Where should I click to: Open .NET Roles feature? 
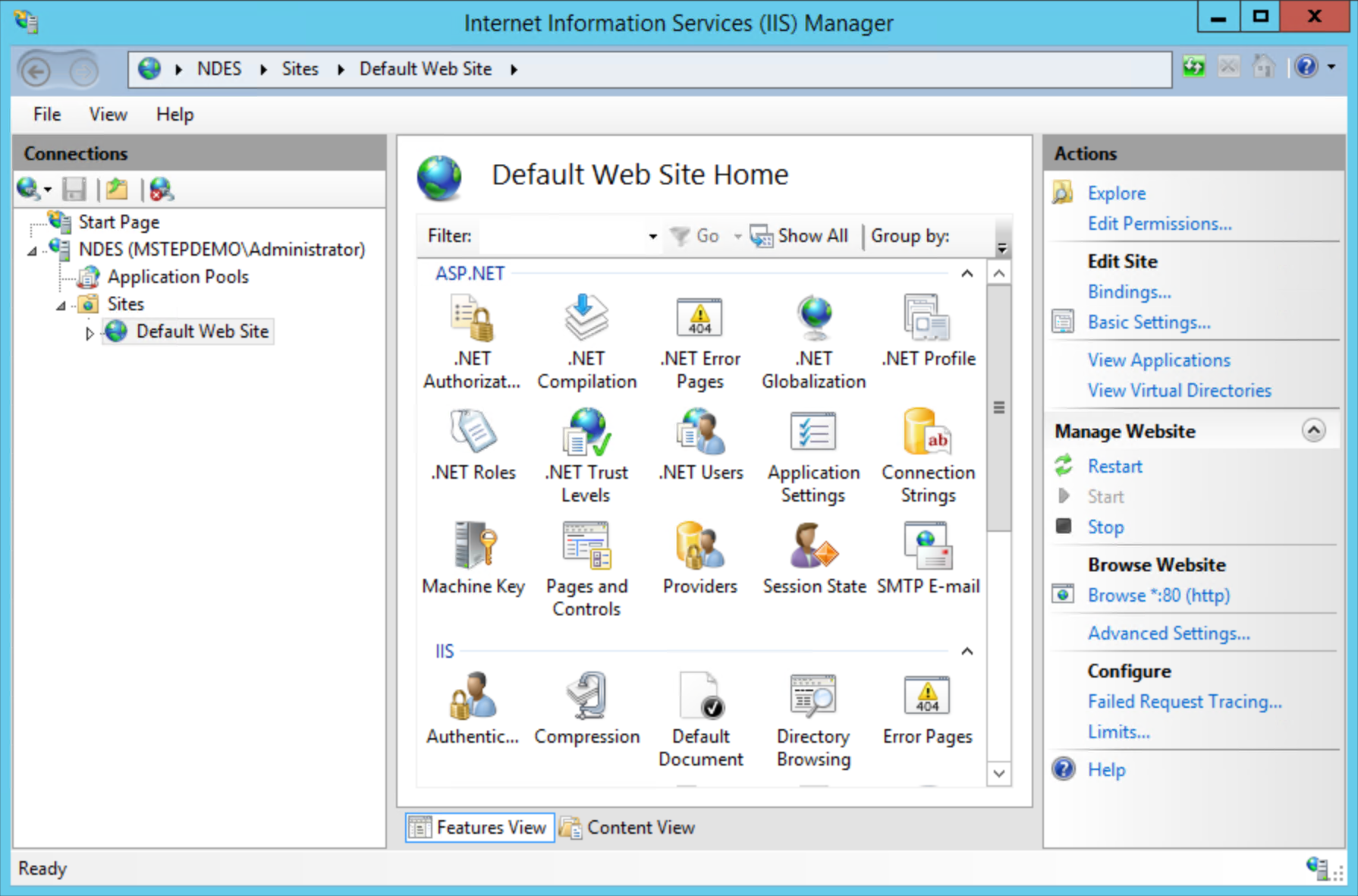point(473,445)
